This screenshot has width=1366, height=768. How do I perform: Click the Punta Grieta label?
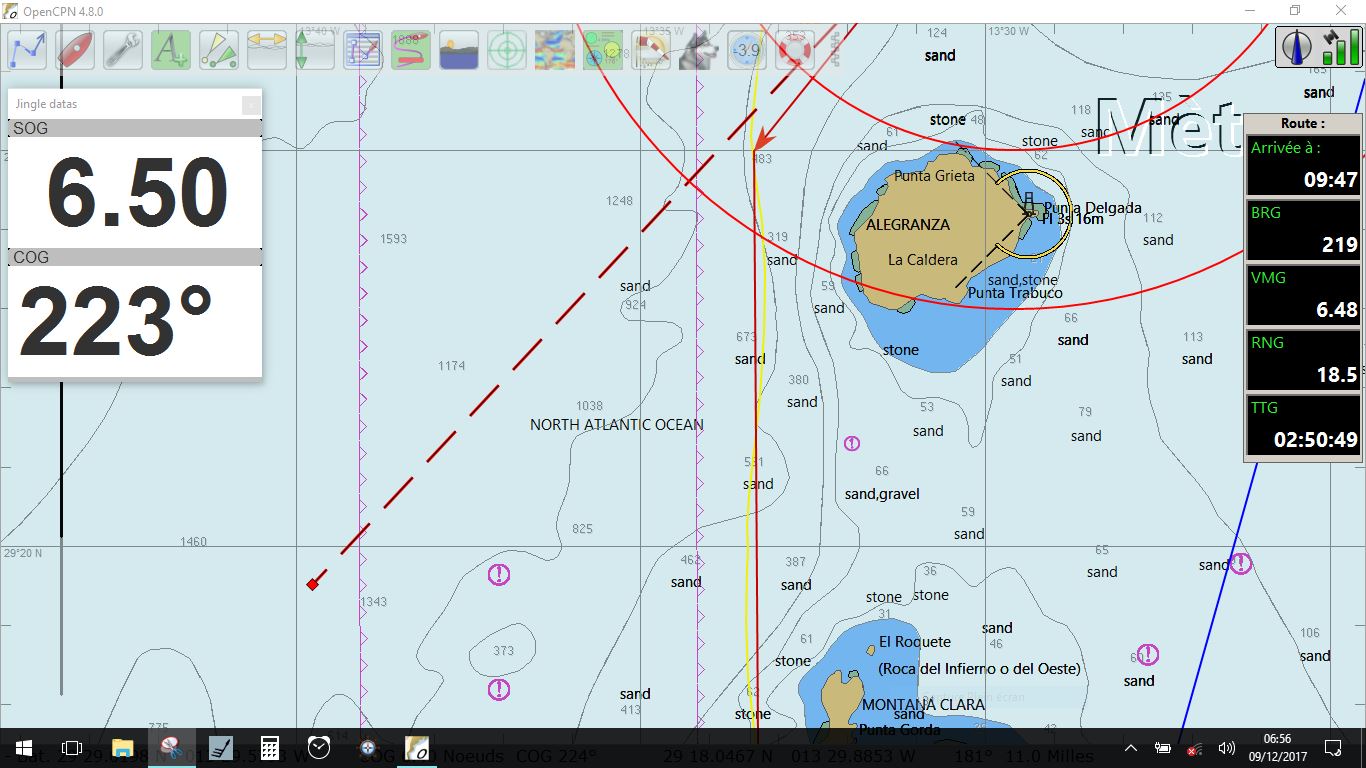pos(934,175)
